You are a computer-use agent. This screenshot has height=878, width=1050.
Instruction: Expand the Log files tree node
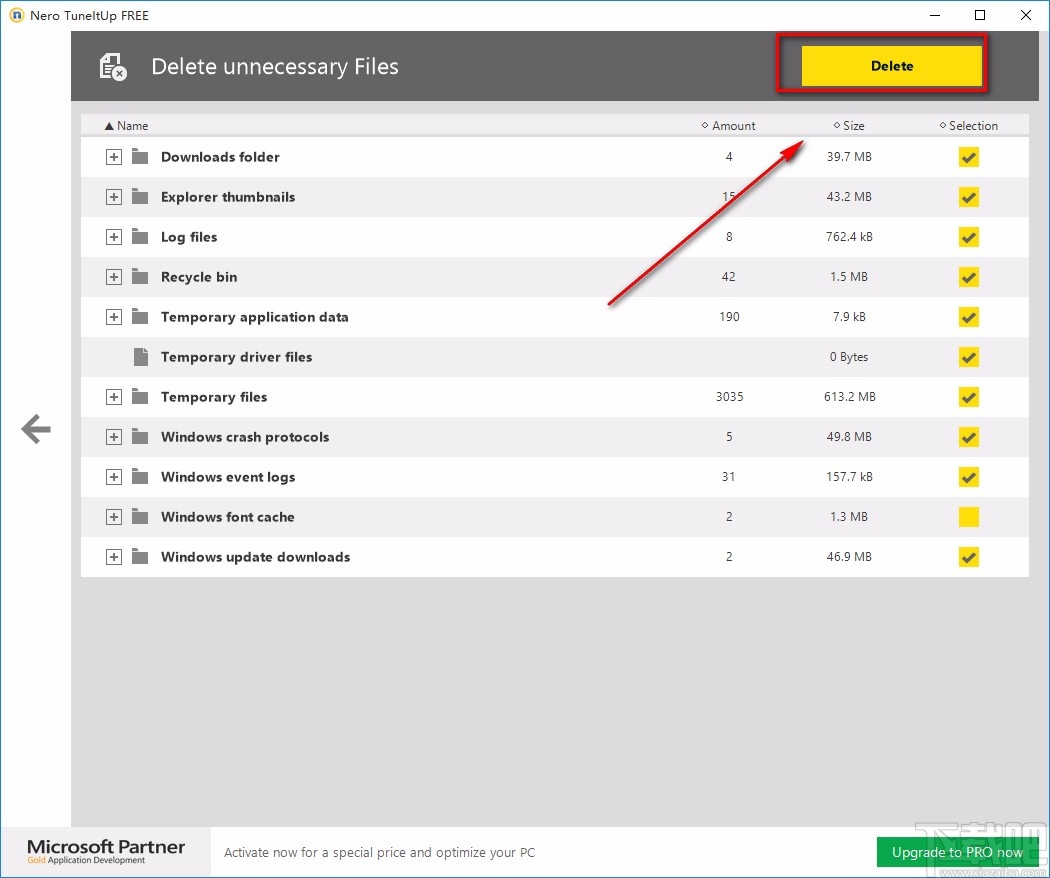tap(114, 237)
